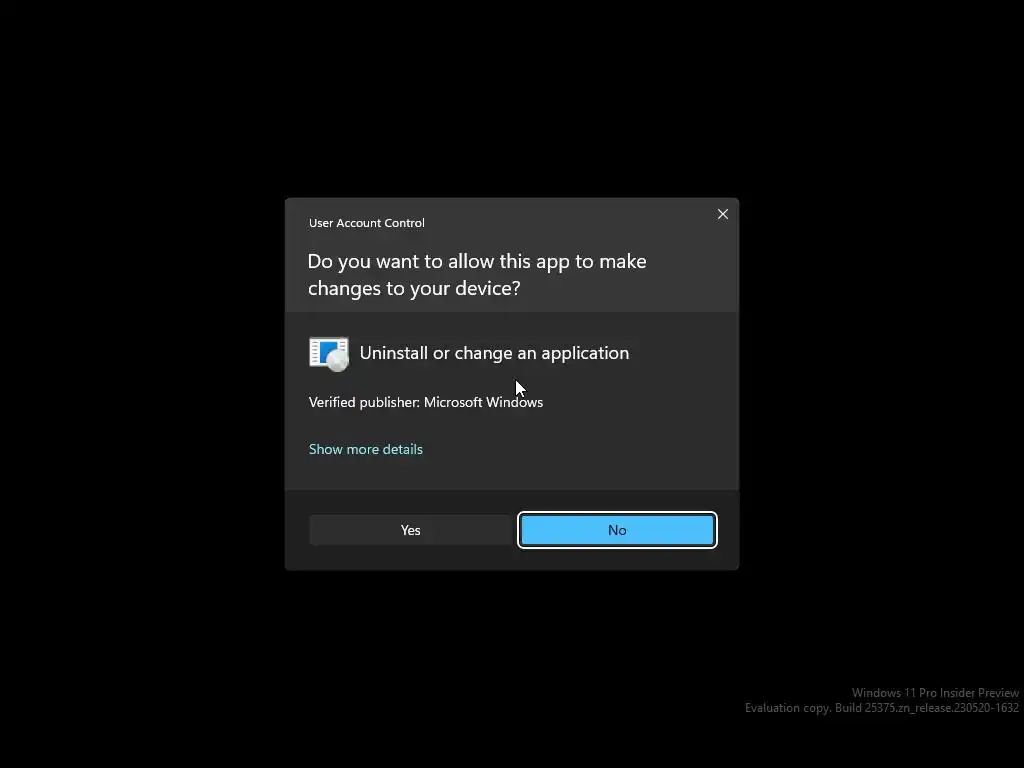Click the Uninstall or change application program icon
The image size is (1024, 768).
(x=328, y=354)
